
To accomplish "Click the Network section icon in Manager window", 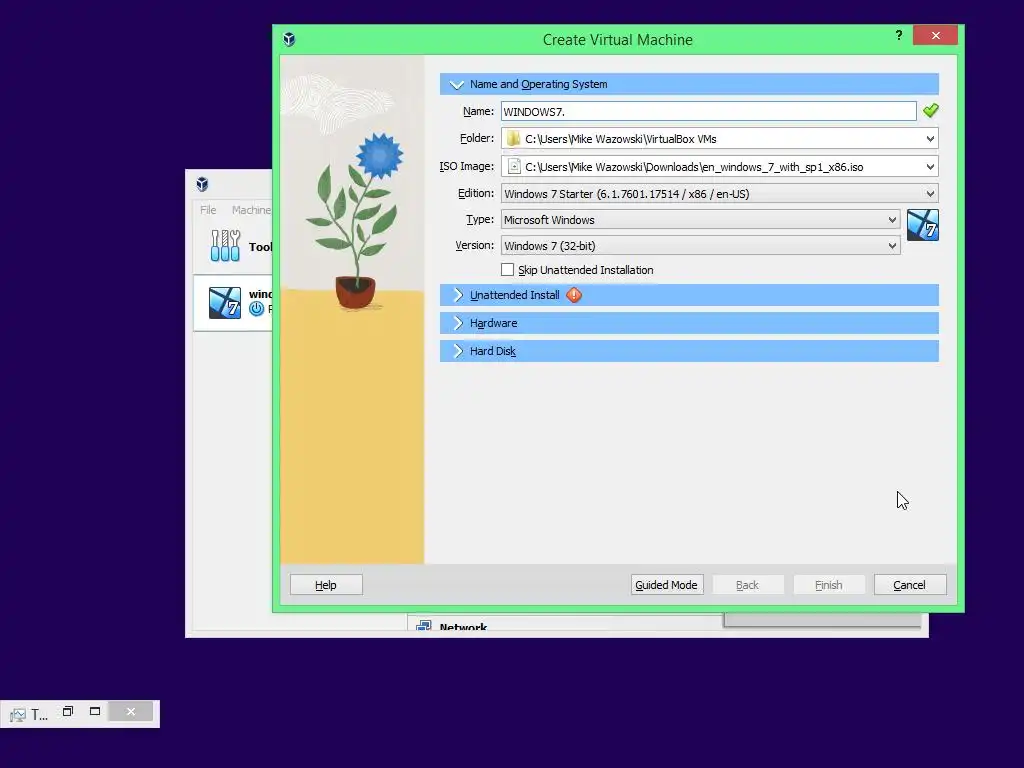I will (423, 626).
